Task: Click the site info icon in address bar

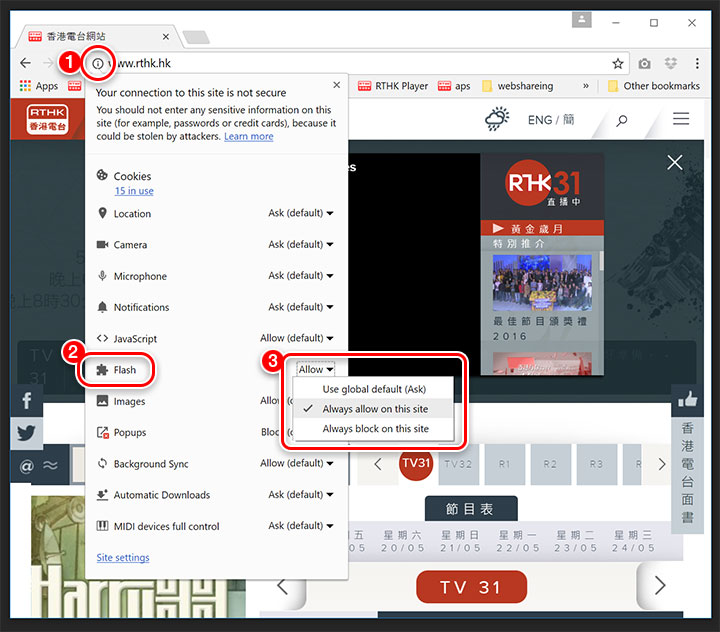Action: 98,63
